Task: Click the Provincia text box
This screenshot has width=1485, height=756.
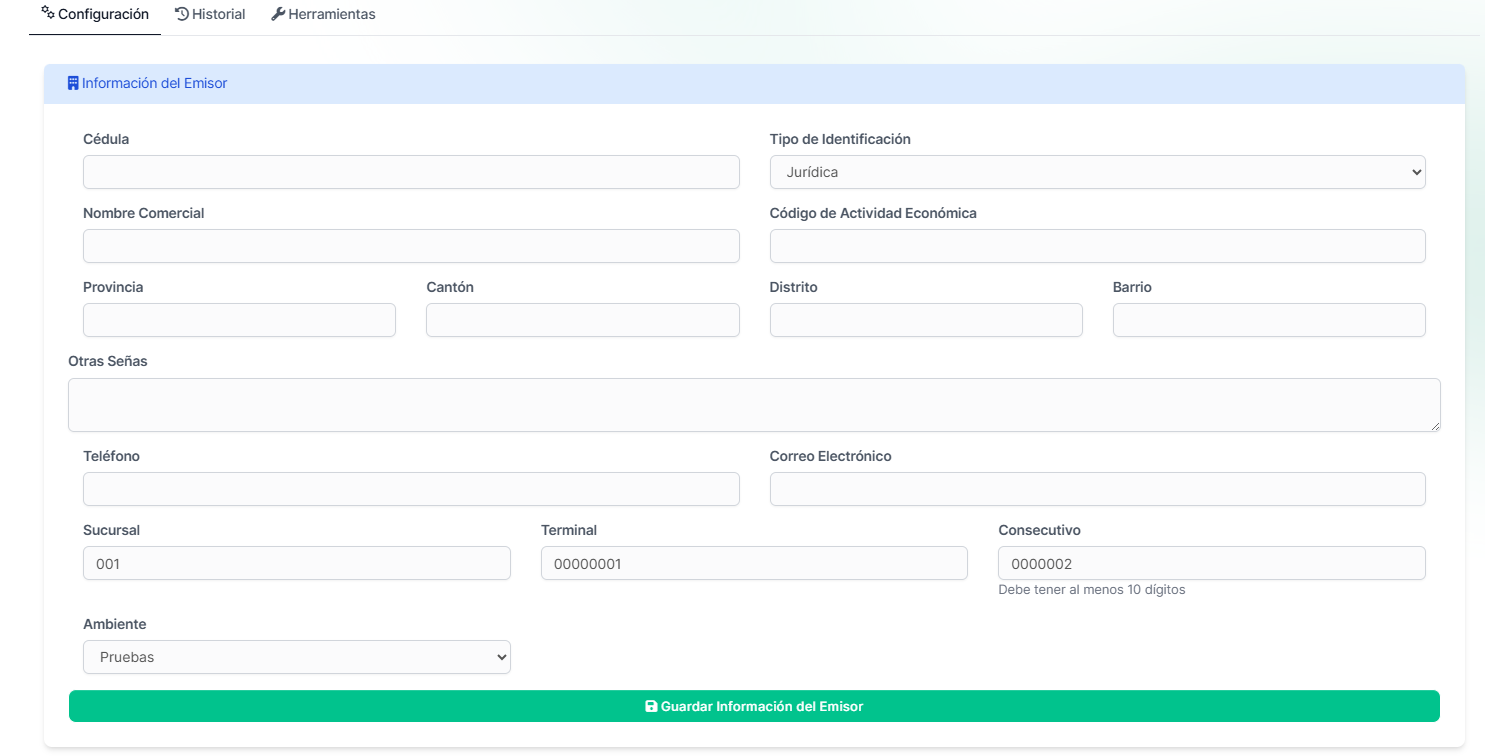Action: 239,320
